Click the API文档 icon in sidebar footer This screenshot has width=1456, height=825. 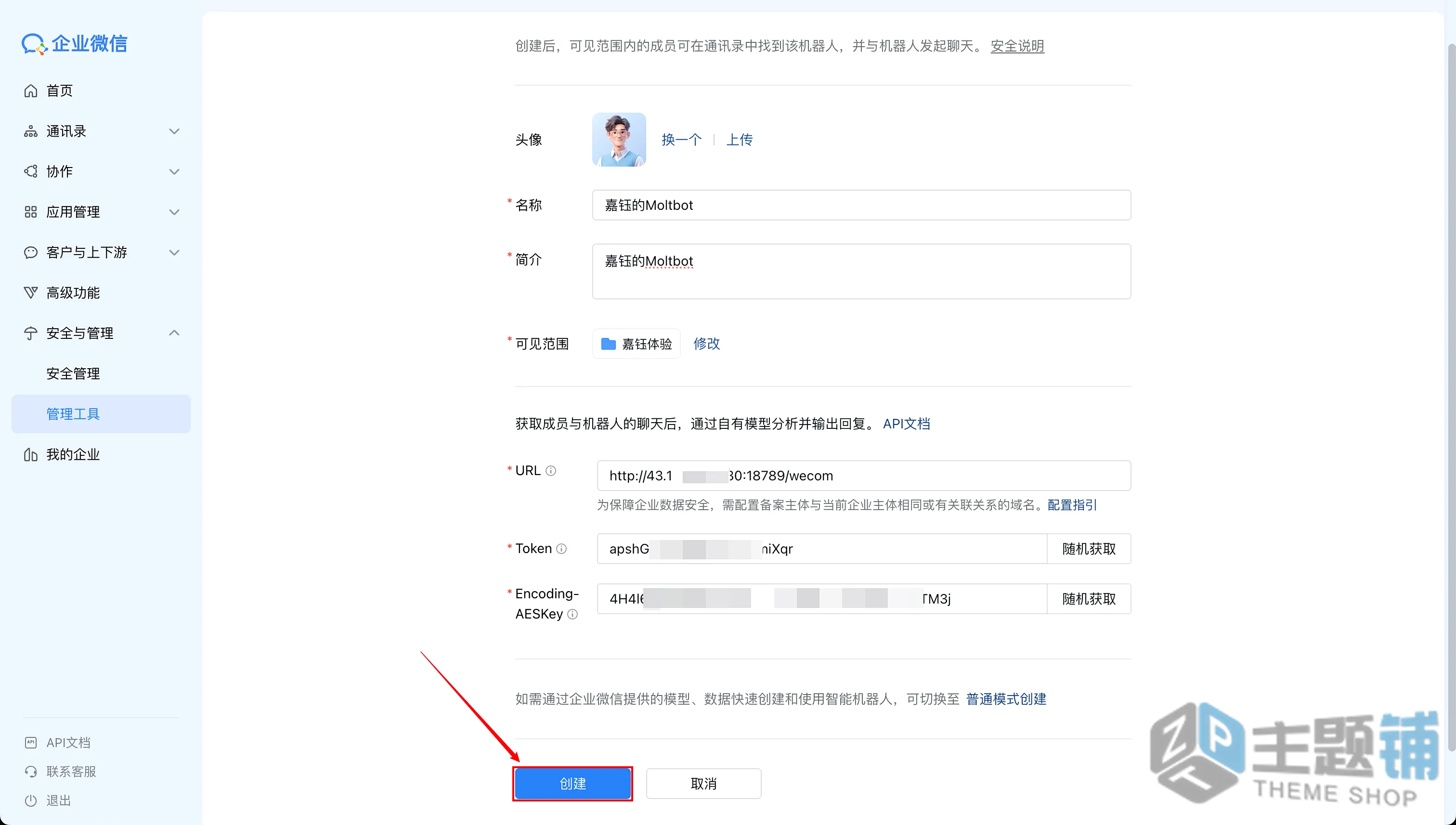31,743
